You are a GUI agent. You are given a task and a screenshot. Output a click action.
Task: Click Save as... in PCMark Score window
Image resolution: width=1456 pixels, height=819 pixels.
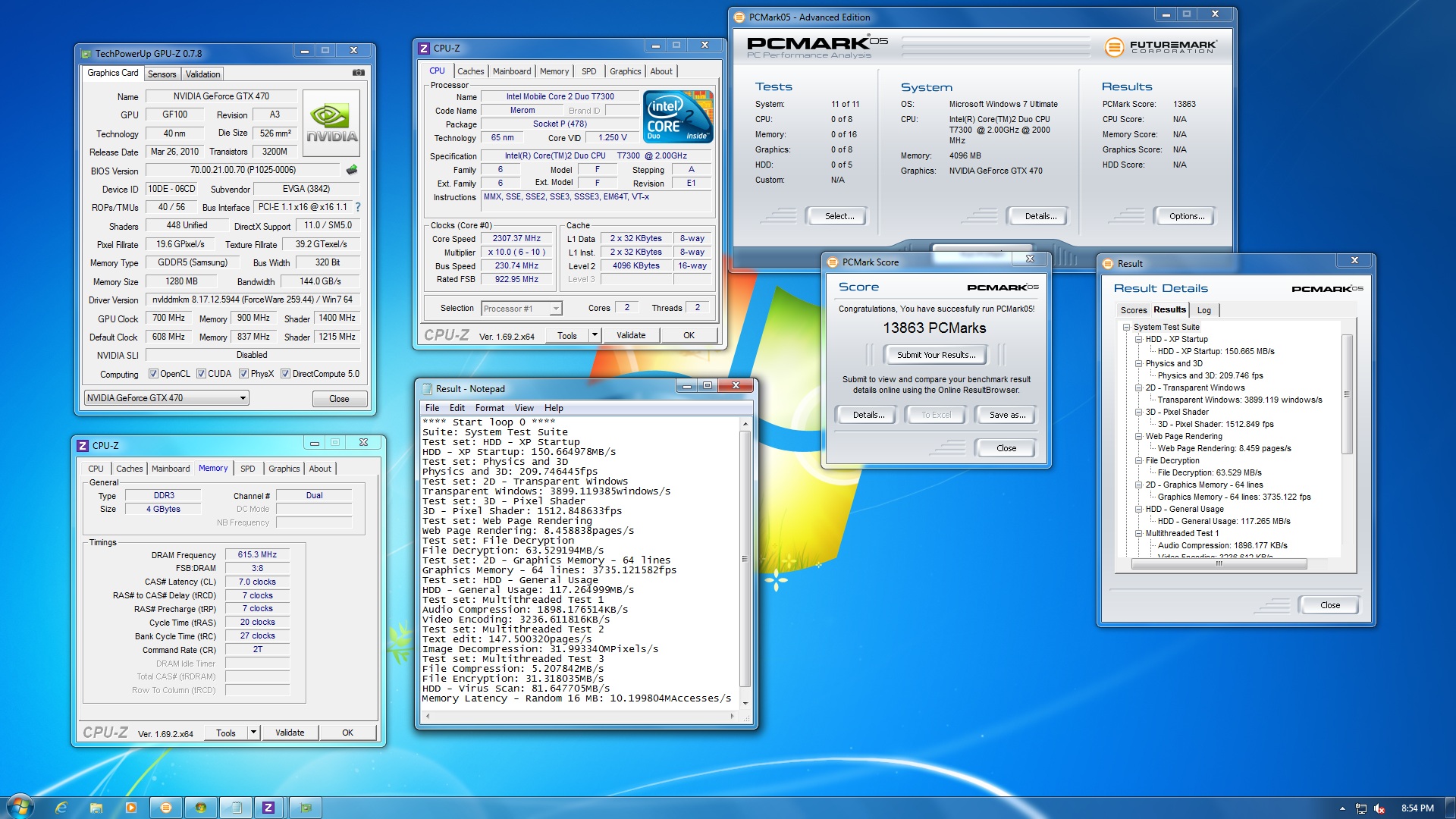coord(1007,415)
